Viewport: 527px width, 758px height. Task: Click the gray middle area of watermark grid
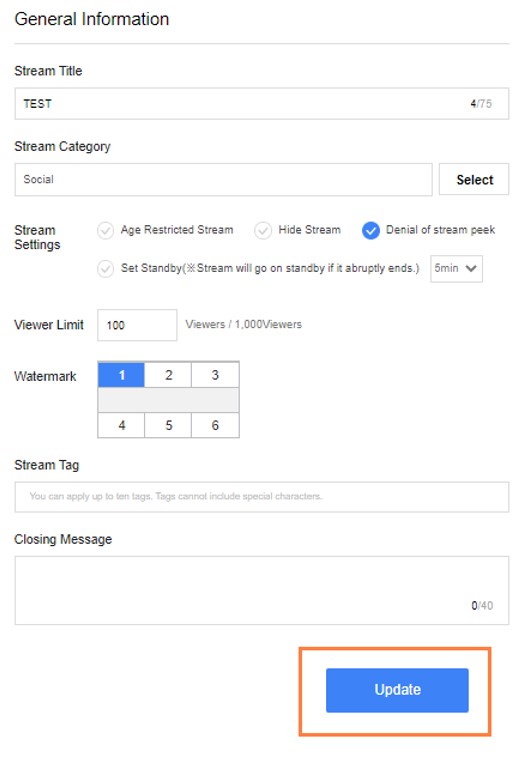(x=168, y=400)
